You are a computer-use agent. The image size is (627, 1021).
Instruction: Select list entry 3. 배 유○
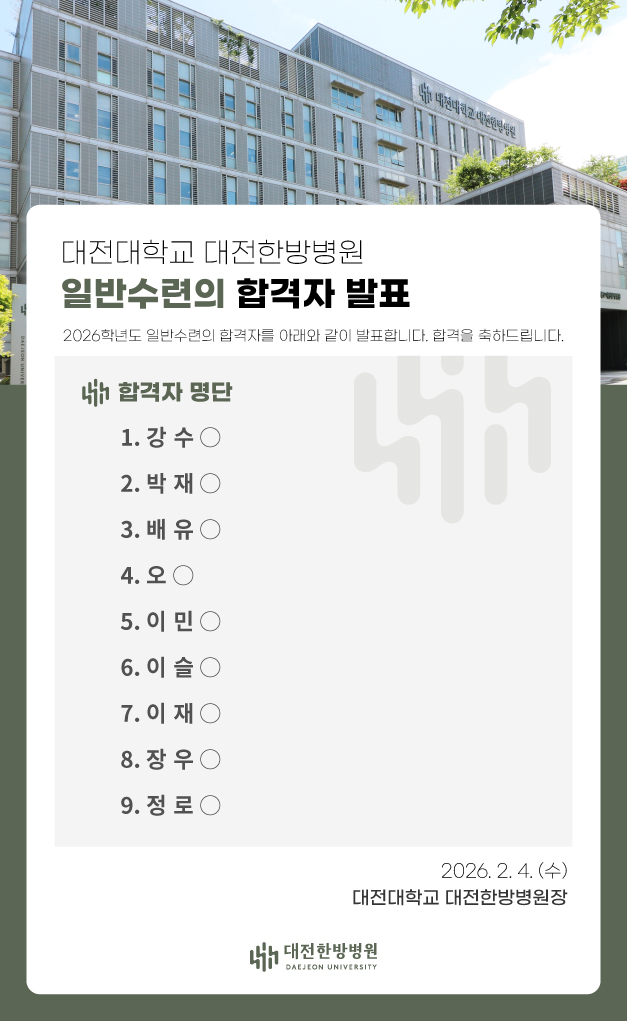[170, 530]
